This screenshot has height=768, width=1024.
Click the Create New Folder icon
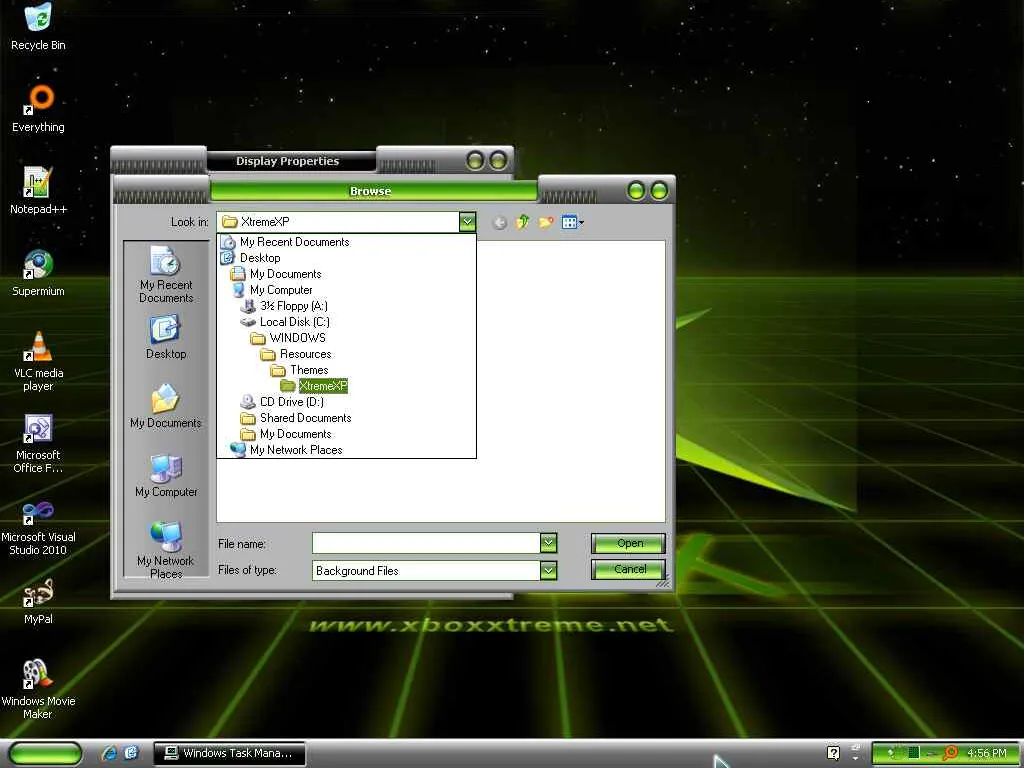[546, 223]
